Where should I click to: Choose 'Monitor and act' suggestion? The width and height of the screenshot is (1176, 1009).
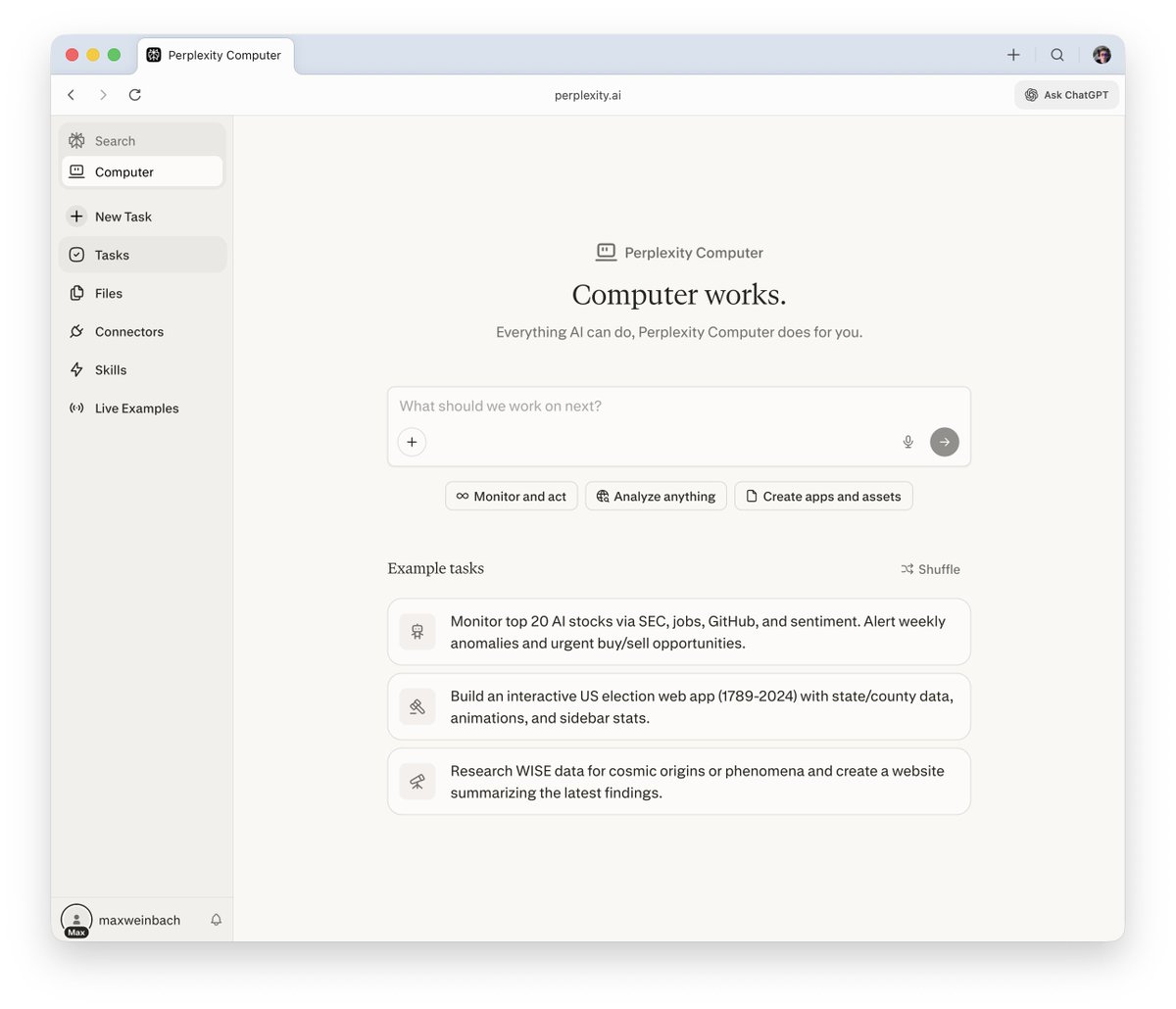click(512, 497)
